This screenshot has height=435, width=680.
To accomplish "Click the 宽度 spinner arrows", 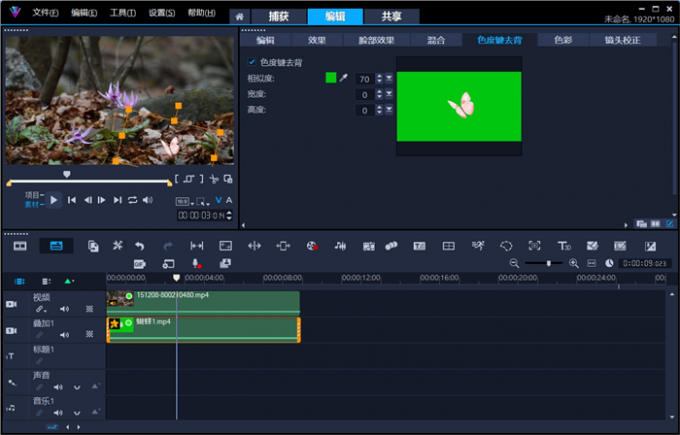I will pos(379,94).
